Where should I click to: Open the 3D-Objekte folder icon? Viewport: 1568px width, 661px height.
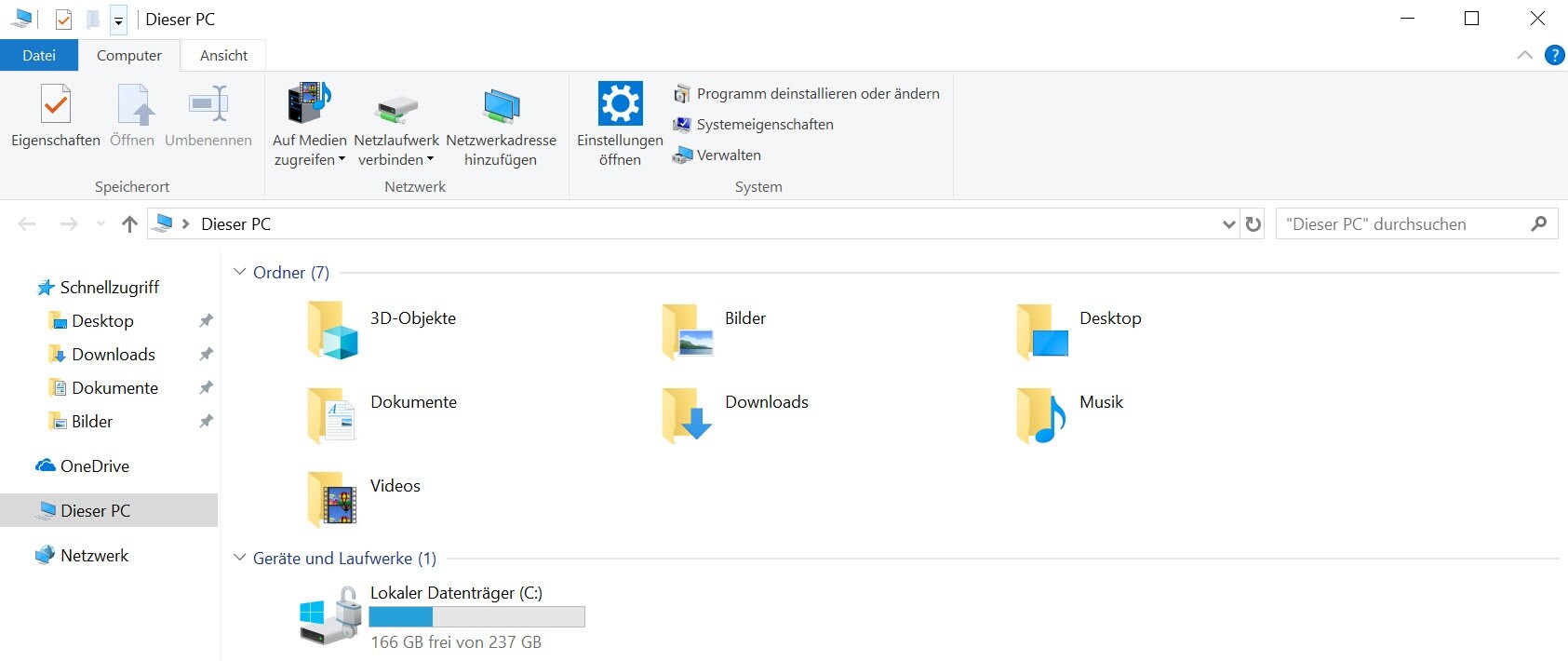click(x=332, y=330)
